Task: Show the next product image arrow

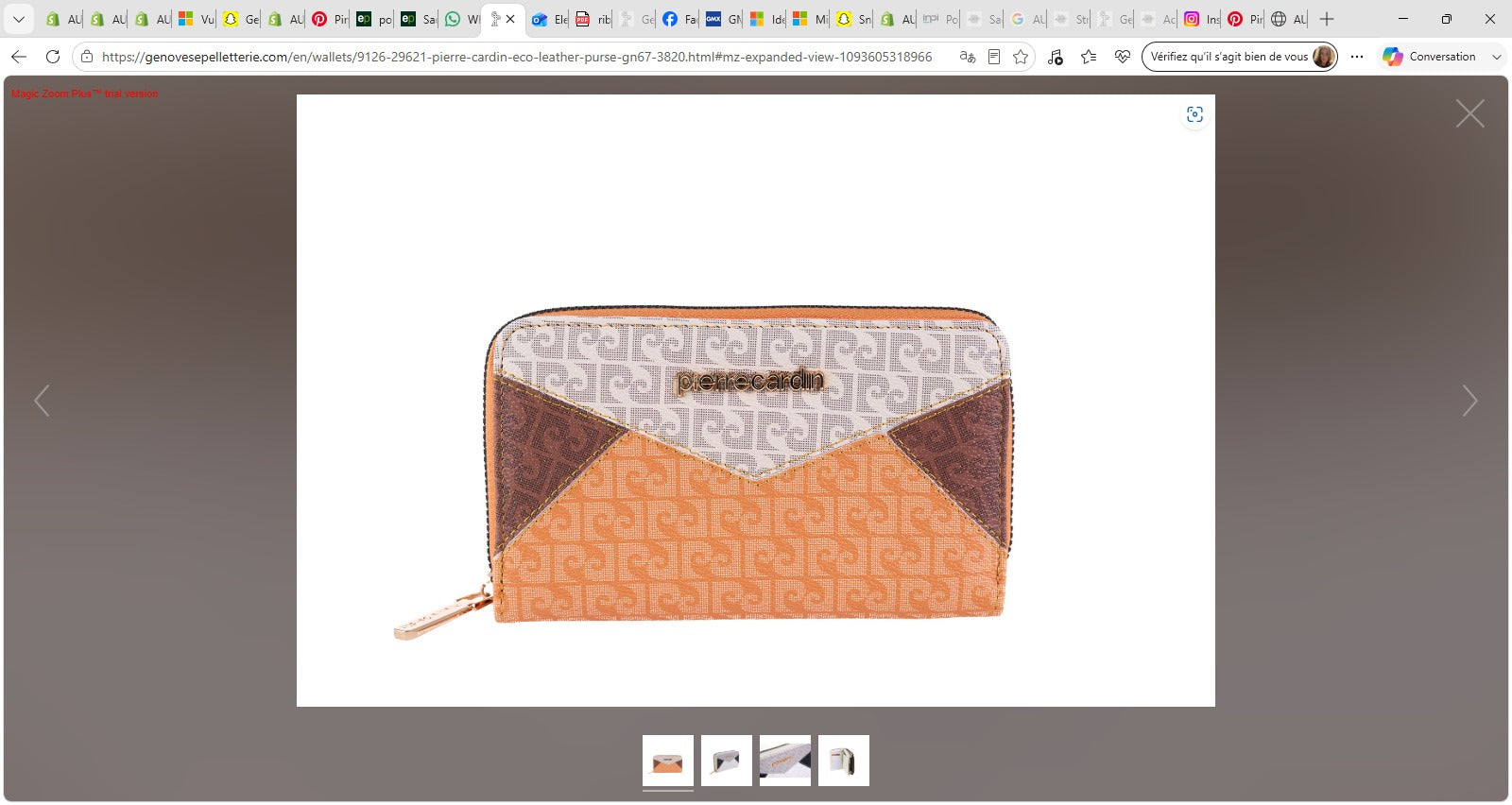Action: (x=1469, y=401)
